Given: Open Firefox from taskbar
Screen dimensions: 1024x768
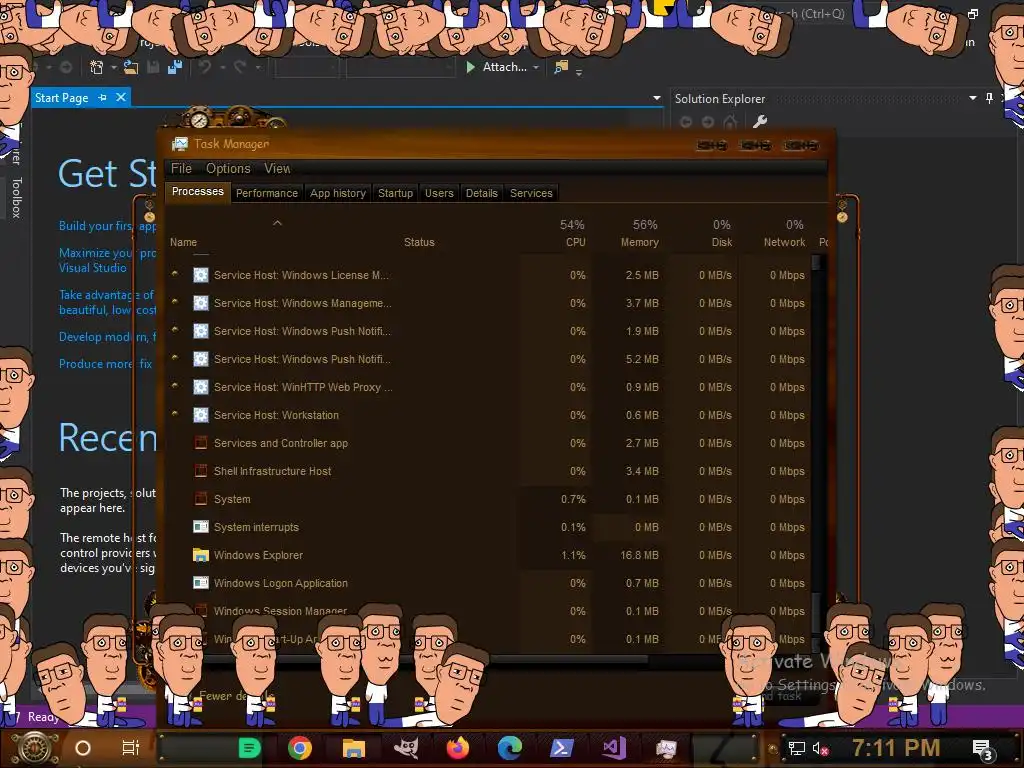Looking at the screenshot, I should 458,748.
